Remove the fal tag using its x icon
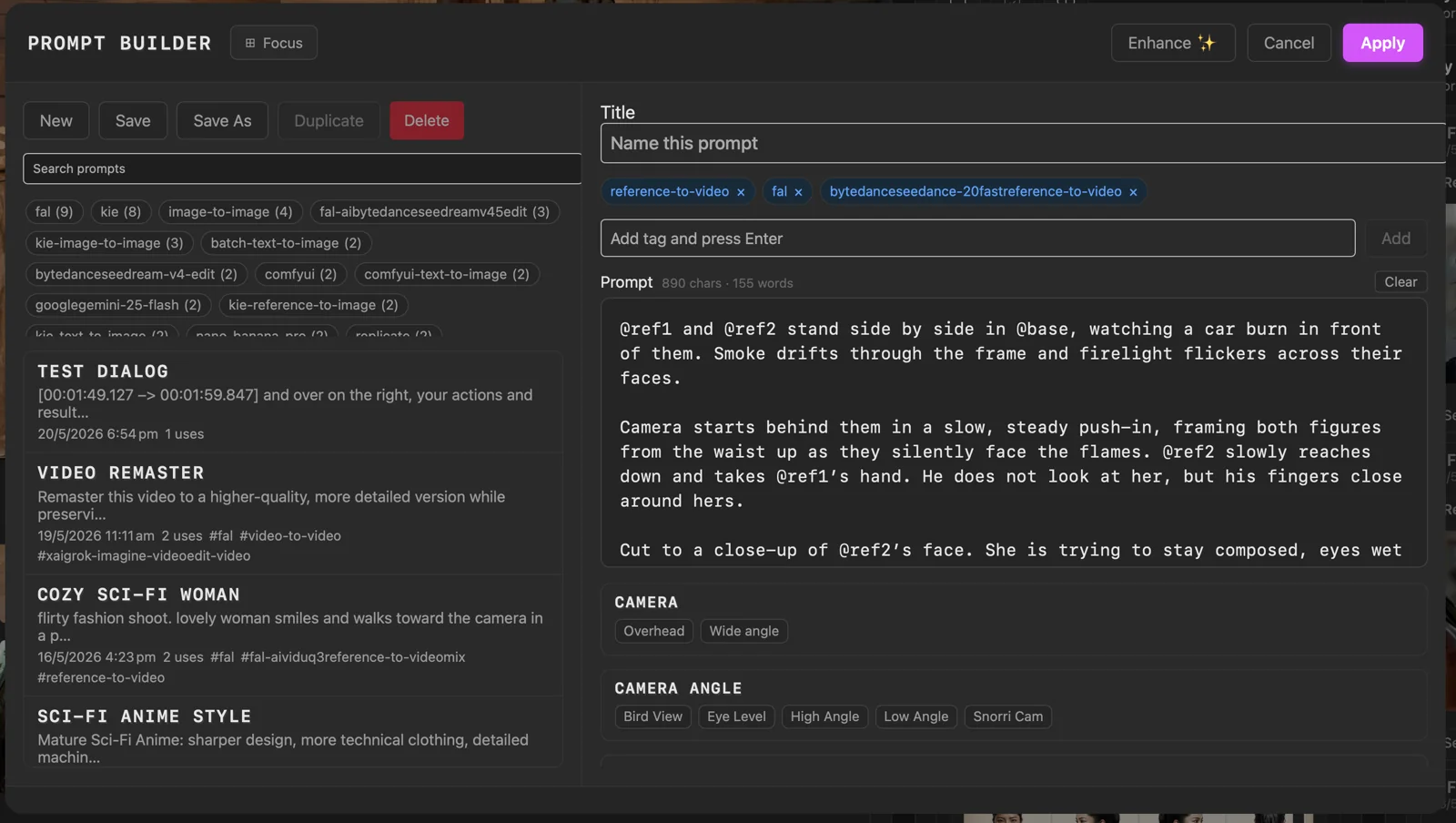1456x823 pixels. 798,192
